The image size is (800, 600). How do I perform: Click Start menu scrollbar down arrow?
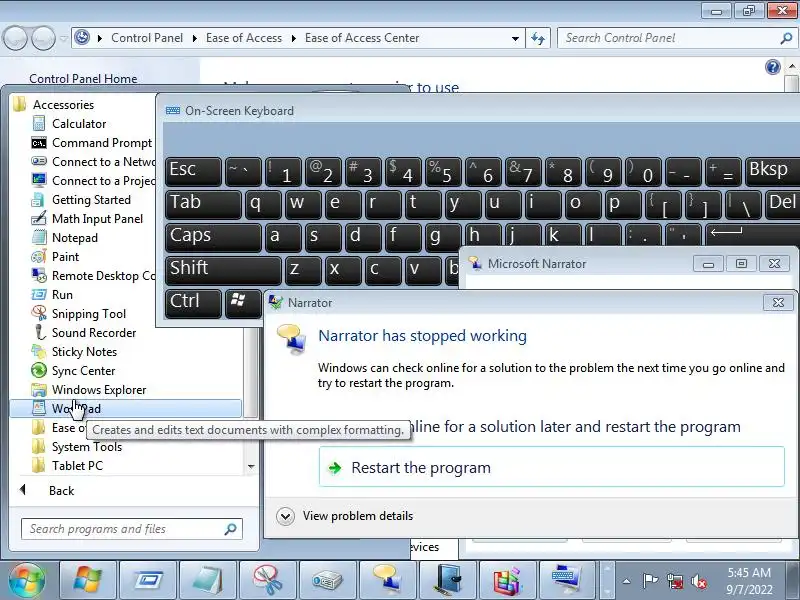pos(251,466)
